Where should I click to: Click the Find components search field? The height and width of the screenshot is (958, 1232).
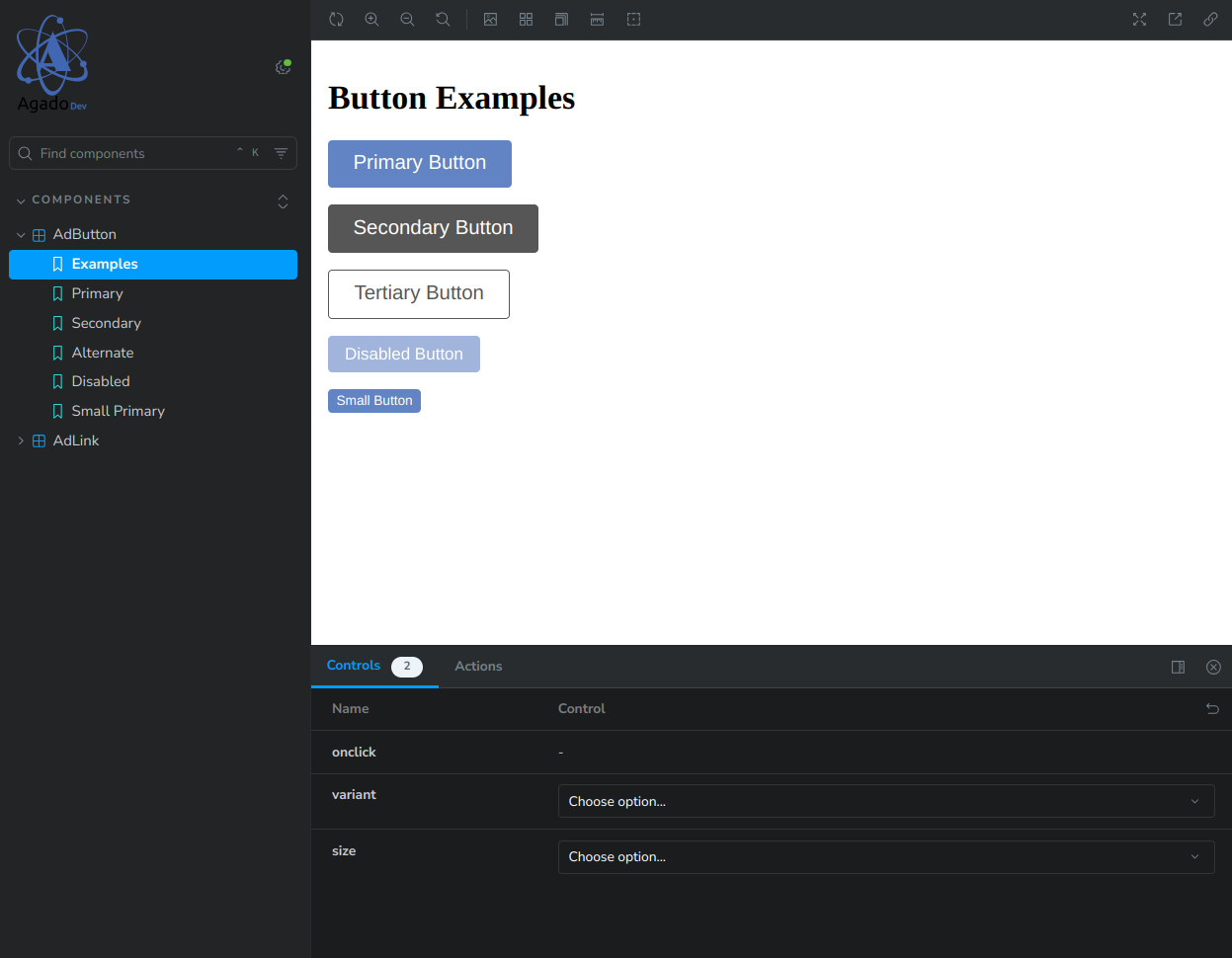pyautogui.click(x=153, y=153)
